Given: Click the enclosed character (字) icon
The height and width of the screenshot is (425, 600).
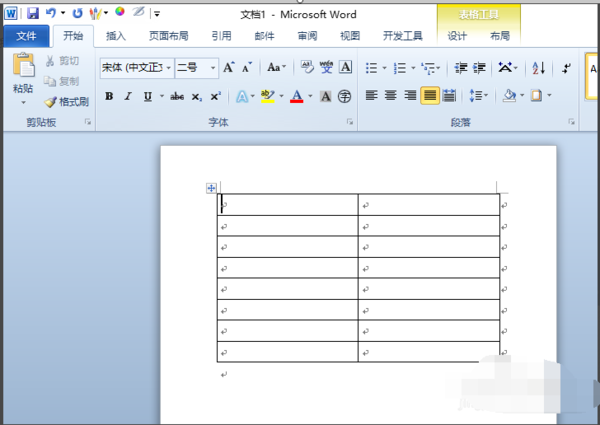Looking at the screenshot, I should click(344, 96).
